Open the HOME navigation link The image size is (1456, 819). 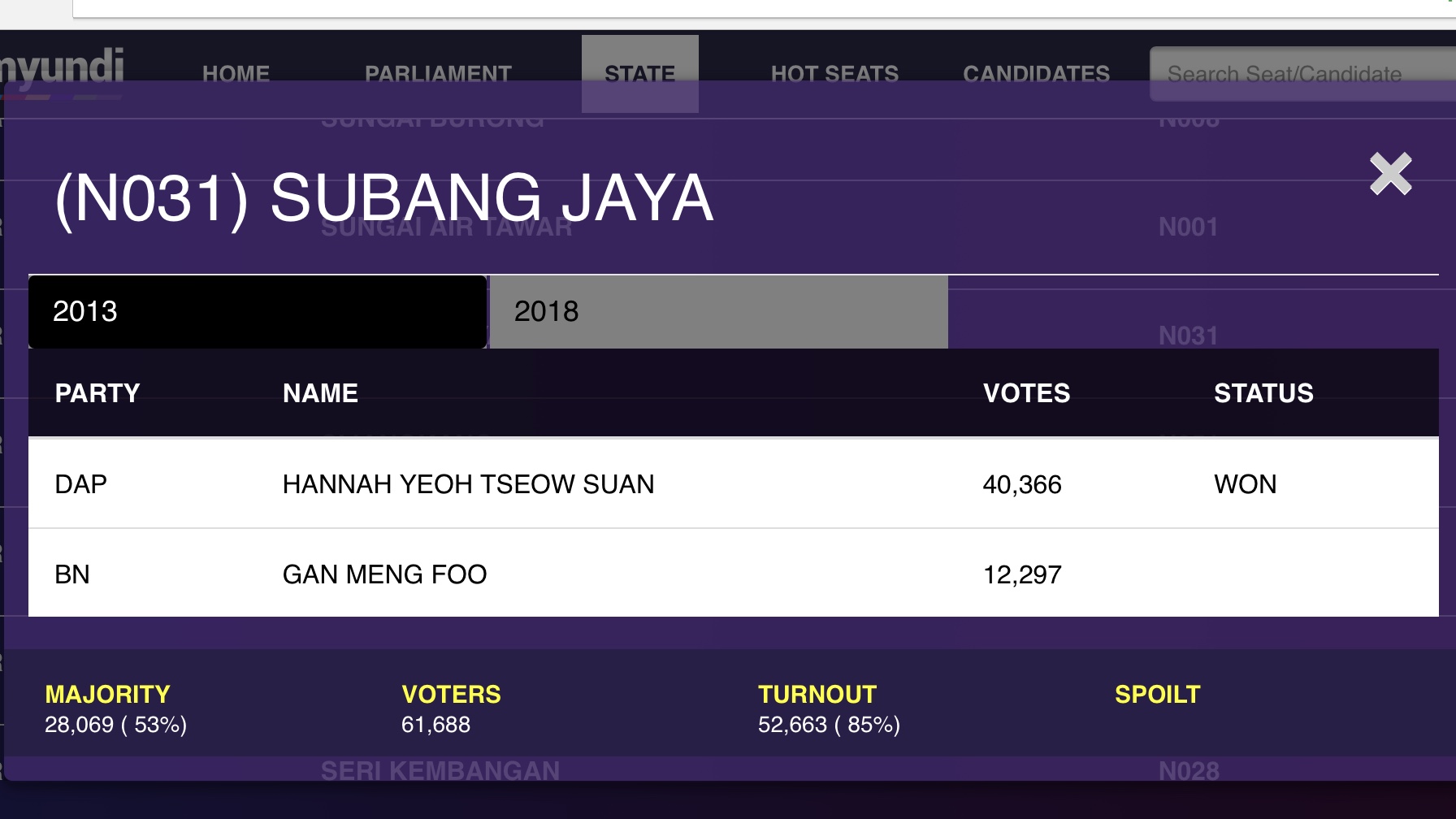click(236, 74)
